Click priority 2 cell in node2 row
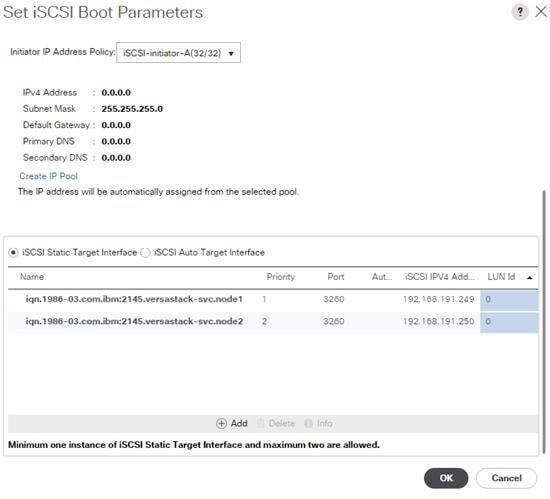This screenshot has width=550, height=499. [x=264, y=321]
